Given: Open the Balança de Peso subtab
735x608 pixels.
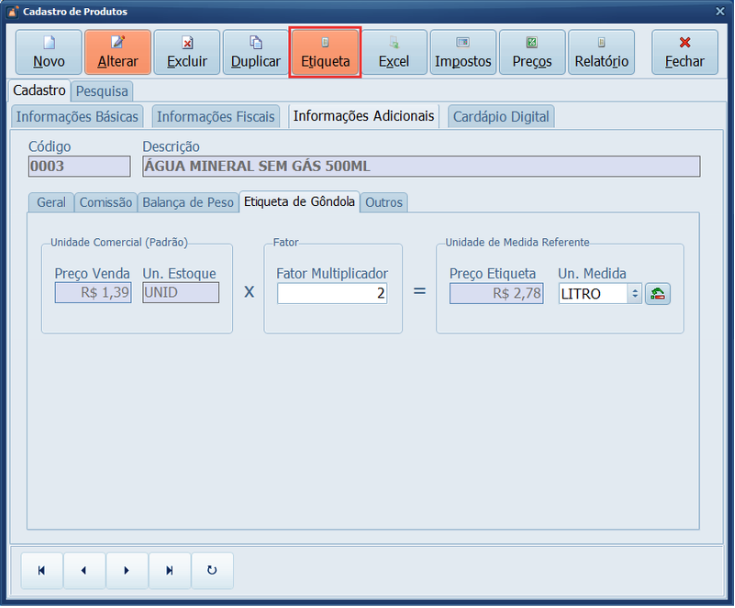Looking at the screenshot, I should coord(188,202).
